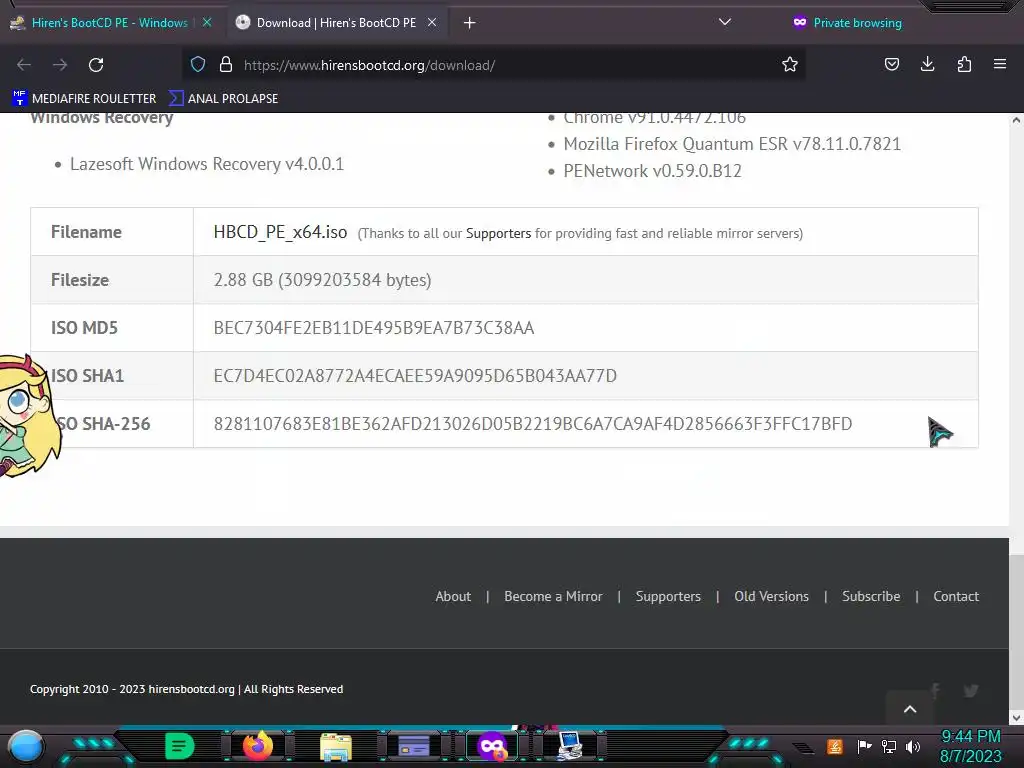Bookmark this page with star icon
This screenshot has height=768, width=1024.
coord(790,64)
